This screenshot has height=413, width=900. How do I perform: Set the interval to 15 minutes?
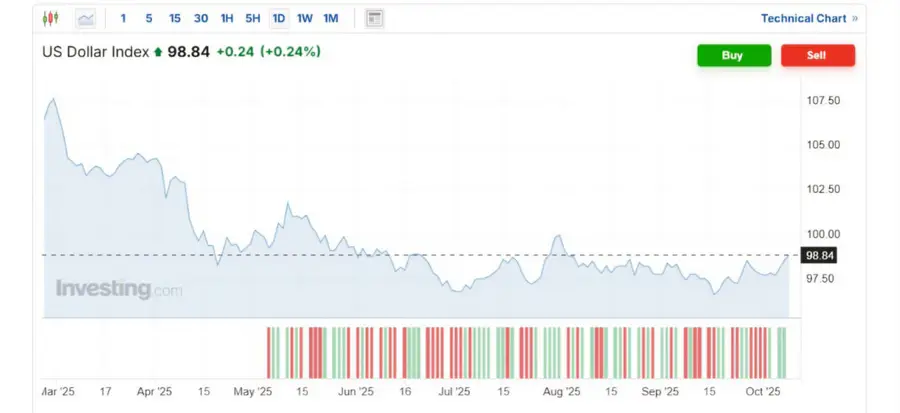tap(175, 18)
